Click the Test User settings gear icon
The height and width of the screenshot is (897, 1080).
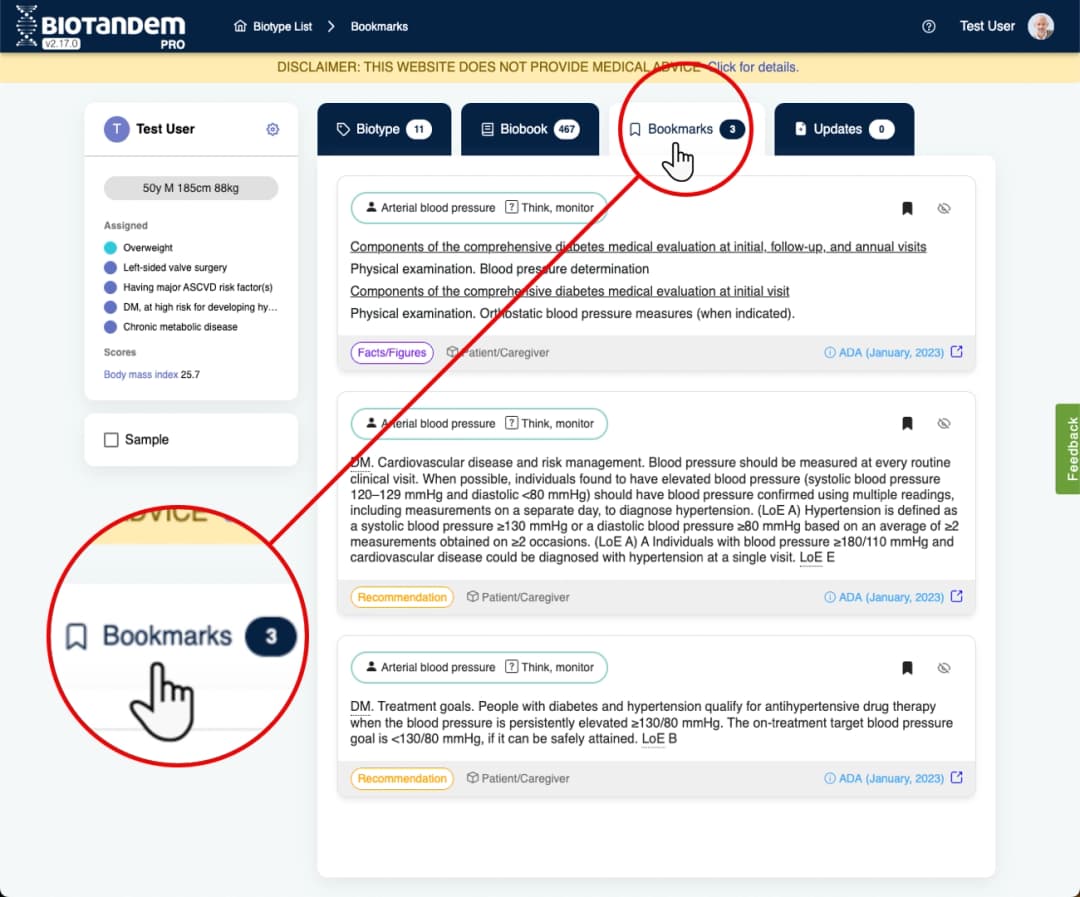click(x=272, y=129)
